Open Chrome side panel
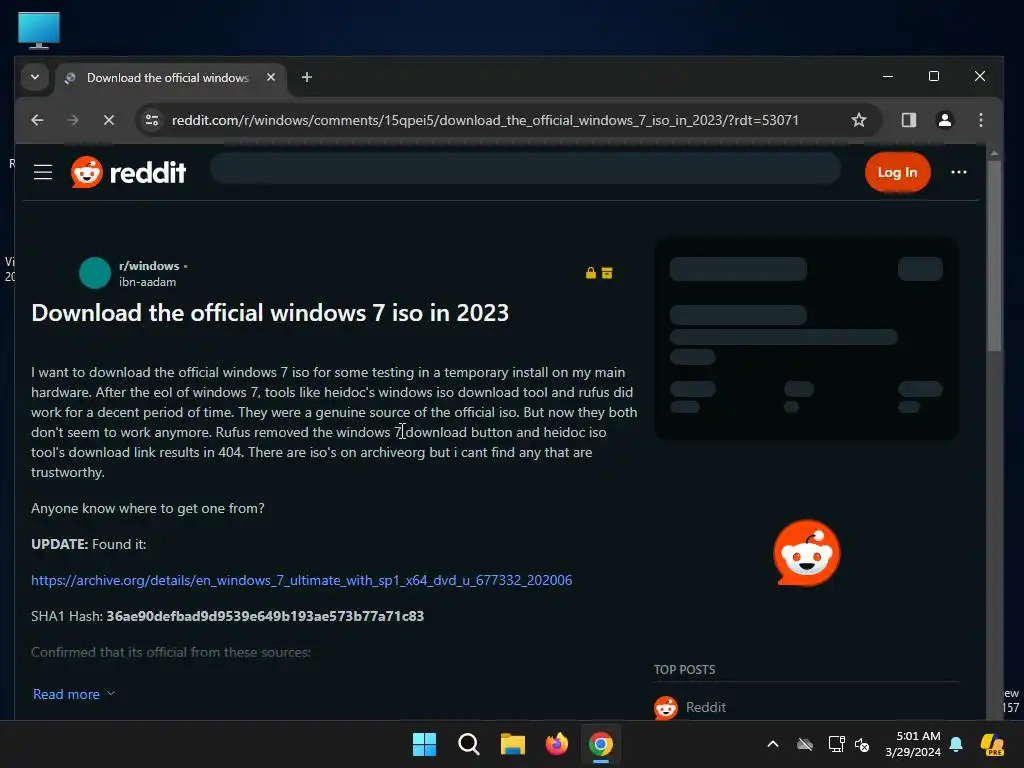 click(x=908, y=120)
